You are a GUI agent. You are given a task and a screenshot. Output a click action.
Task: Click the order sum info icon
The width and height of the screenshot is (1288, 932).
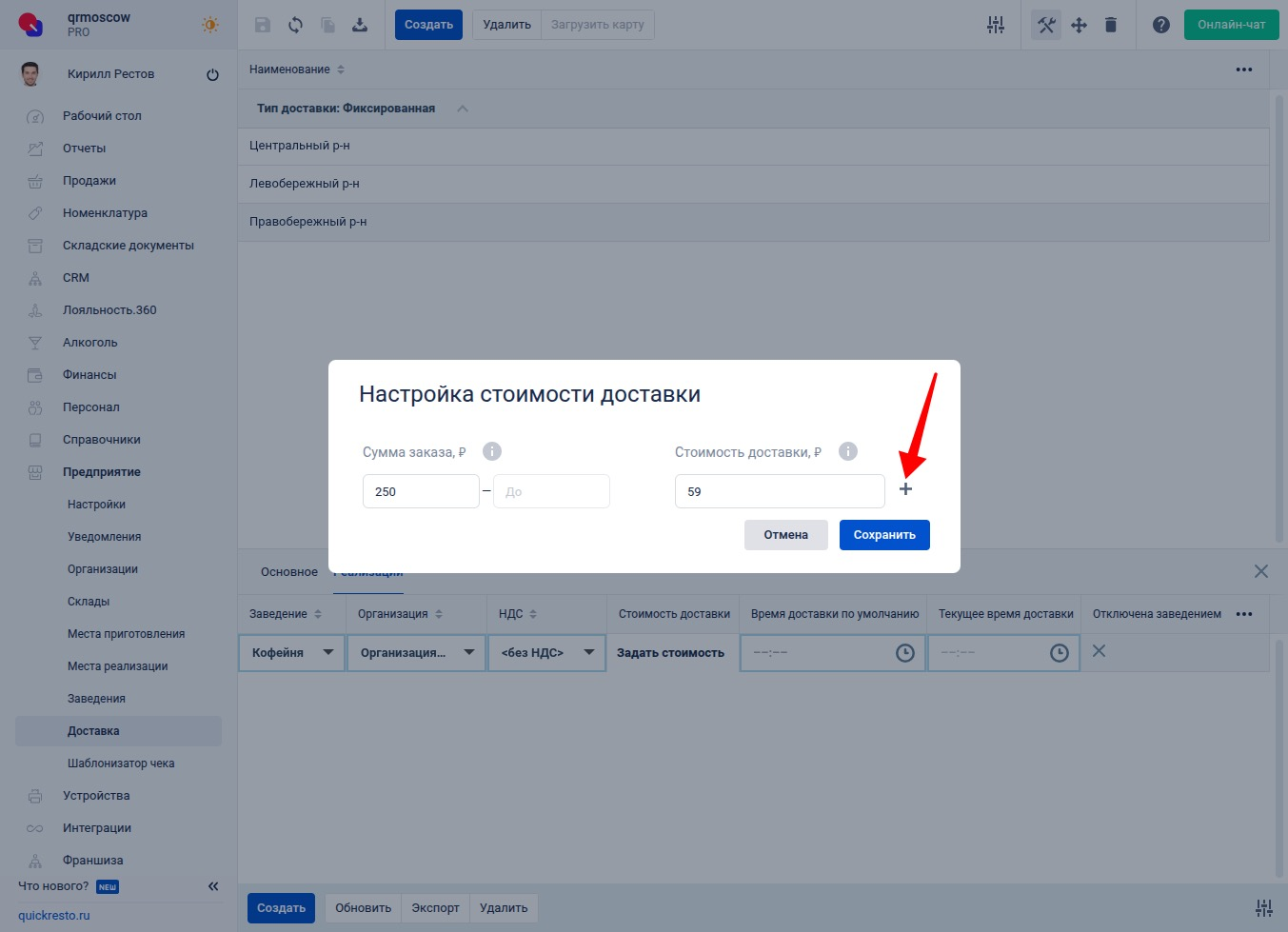click(x=492, y=451)
